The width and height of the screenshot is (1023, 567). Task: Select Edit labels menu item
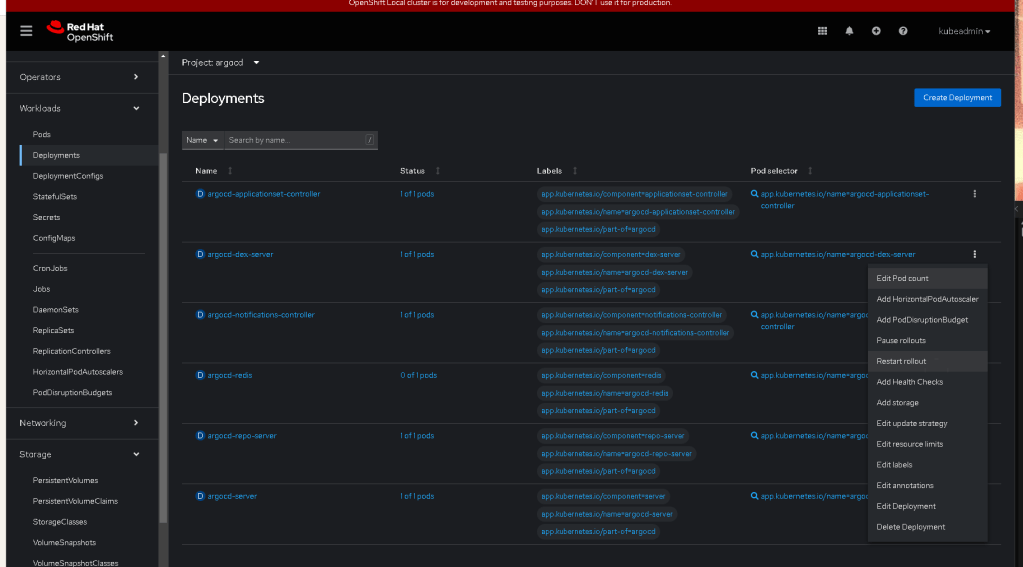point(927,465)
